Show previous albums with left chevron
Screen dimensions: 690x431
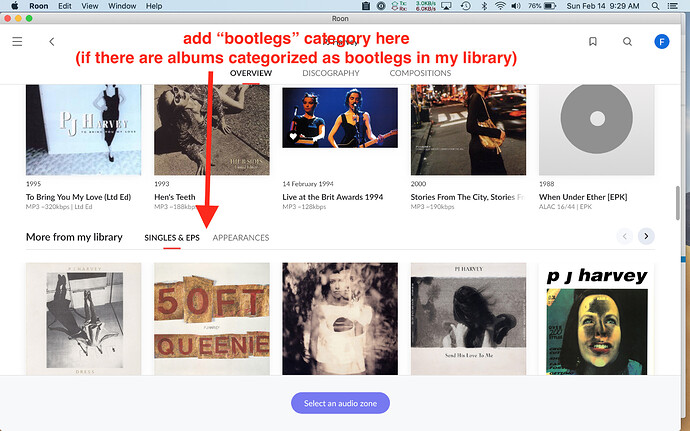(624, 236)
